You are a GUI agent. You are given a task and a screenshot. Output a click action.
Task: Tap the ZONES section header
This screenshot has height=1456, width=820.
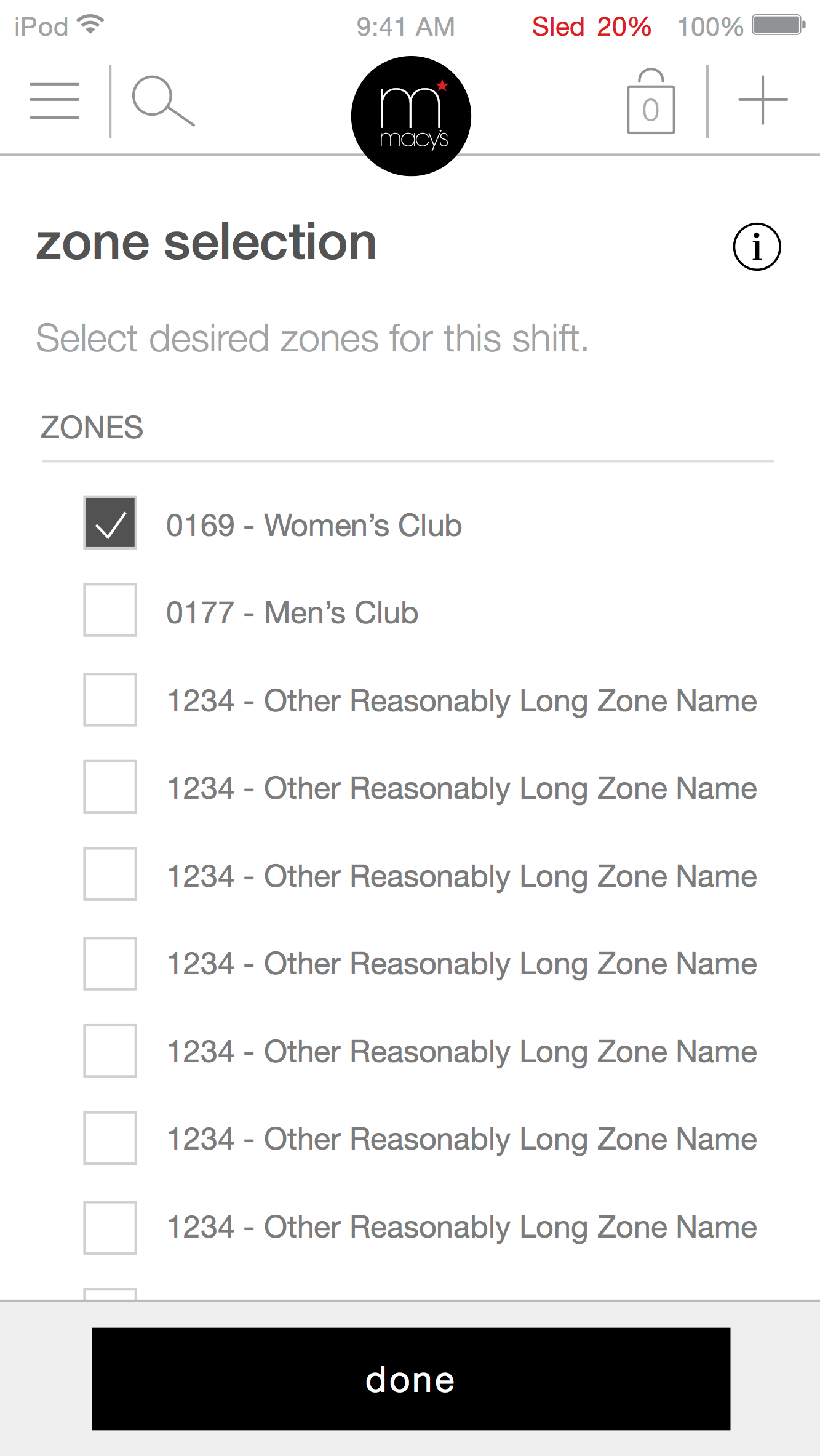point(92,428)
